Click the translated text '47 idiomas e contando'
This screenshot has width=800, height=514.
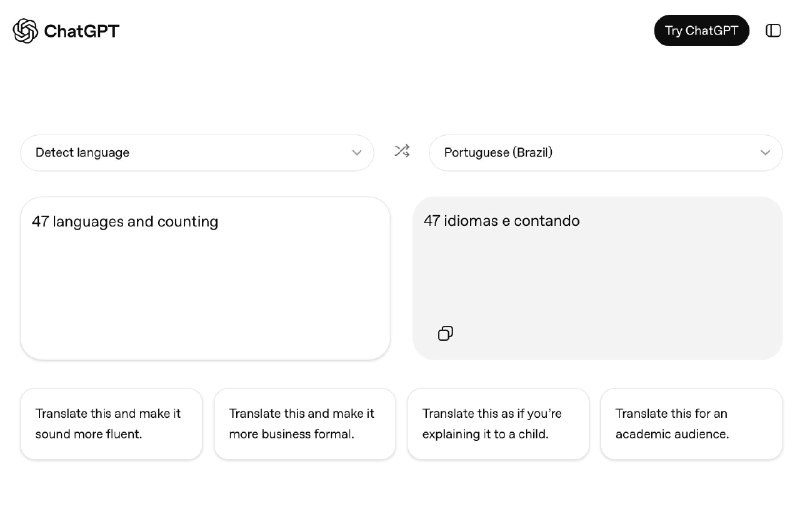pos(502,221)
